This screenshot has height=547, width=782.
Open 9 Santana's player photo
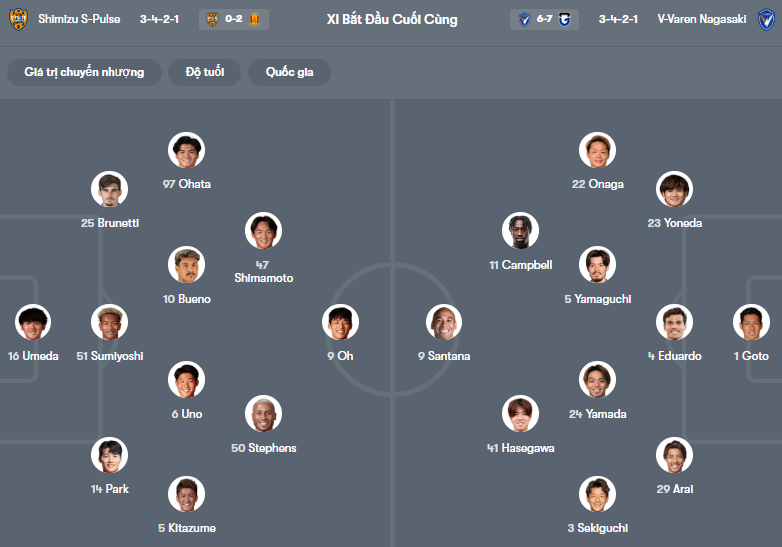[x=444, y=322]
